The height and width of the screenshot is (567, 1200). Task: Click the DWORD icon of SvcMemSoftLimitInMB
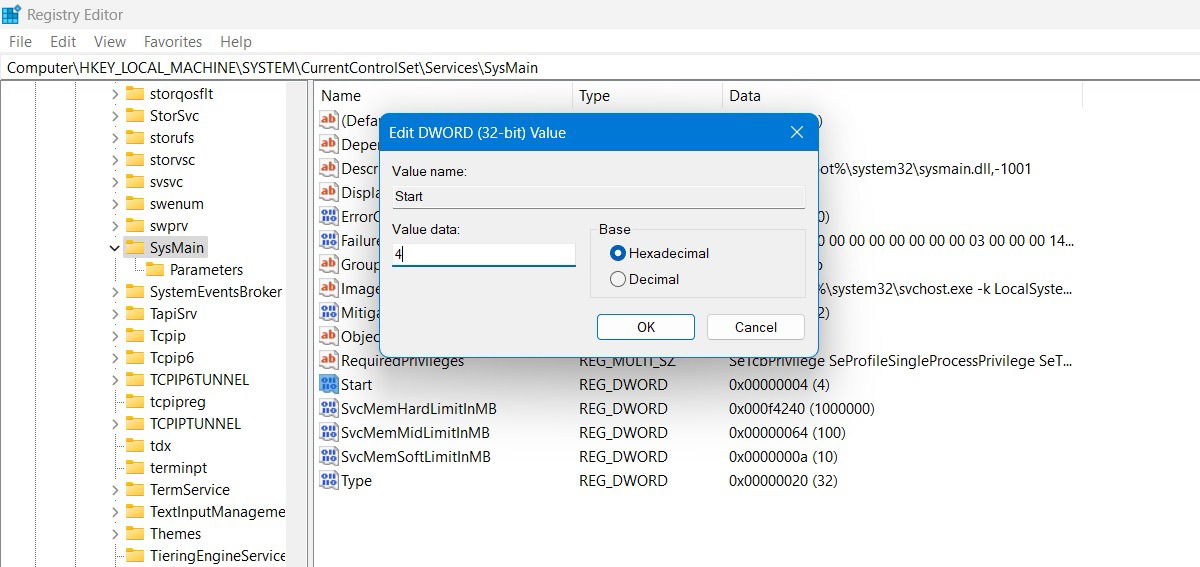click(x=328, y=456)
